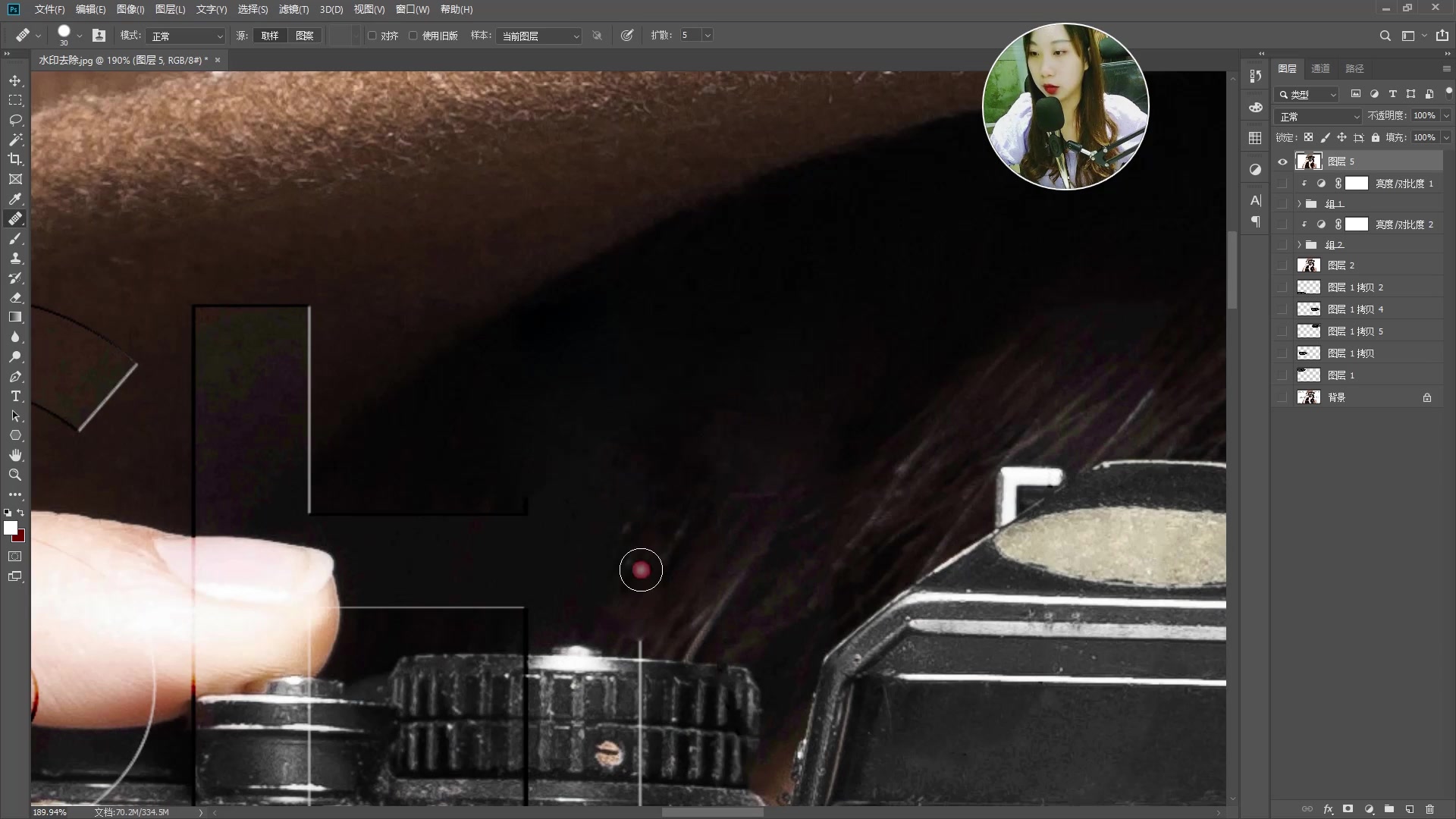Select the Blur tool
The width and height of the screenshot is (1456, 819).
coord(15,337)
